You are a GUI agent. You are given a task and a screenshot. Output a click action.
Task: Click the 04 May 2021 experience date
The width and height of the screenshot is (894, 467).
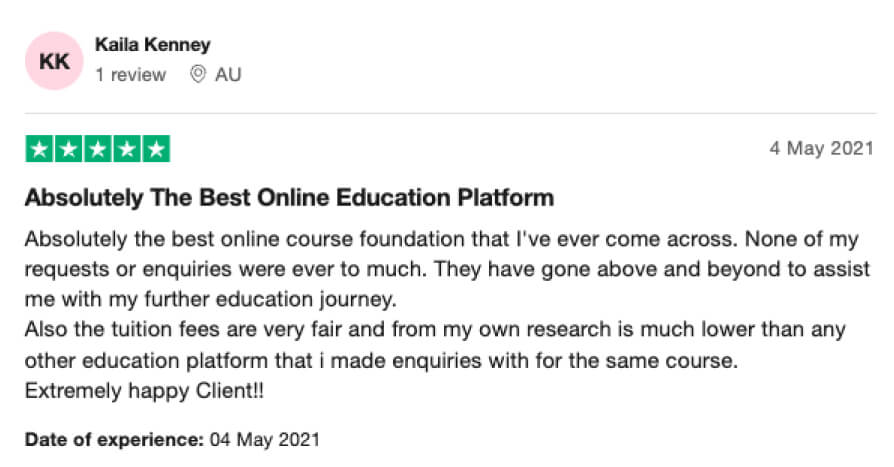(x=263, y=439)
